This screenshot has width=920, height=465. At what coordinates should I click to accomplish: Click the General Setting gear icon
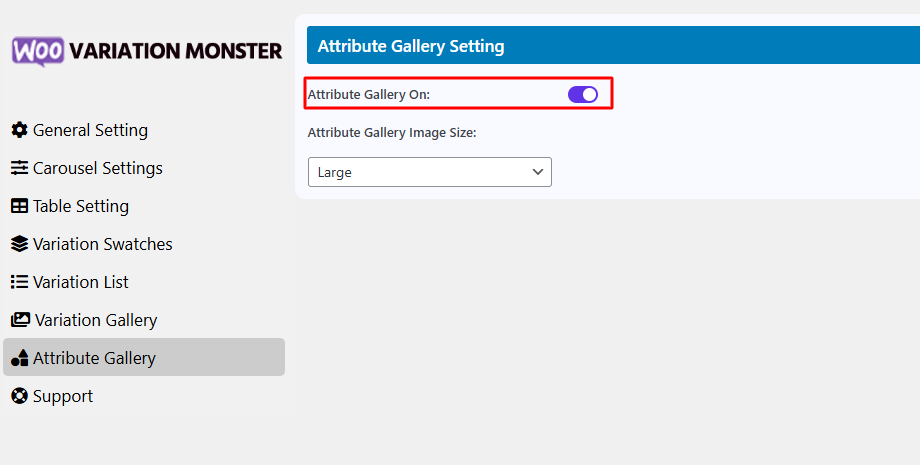(x=19, y=130)
